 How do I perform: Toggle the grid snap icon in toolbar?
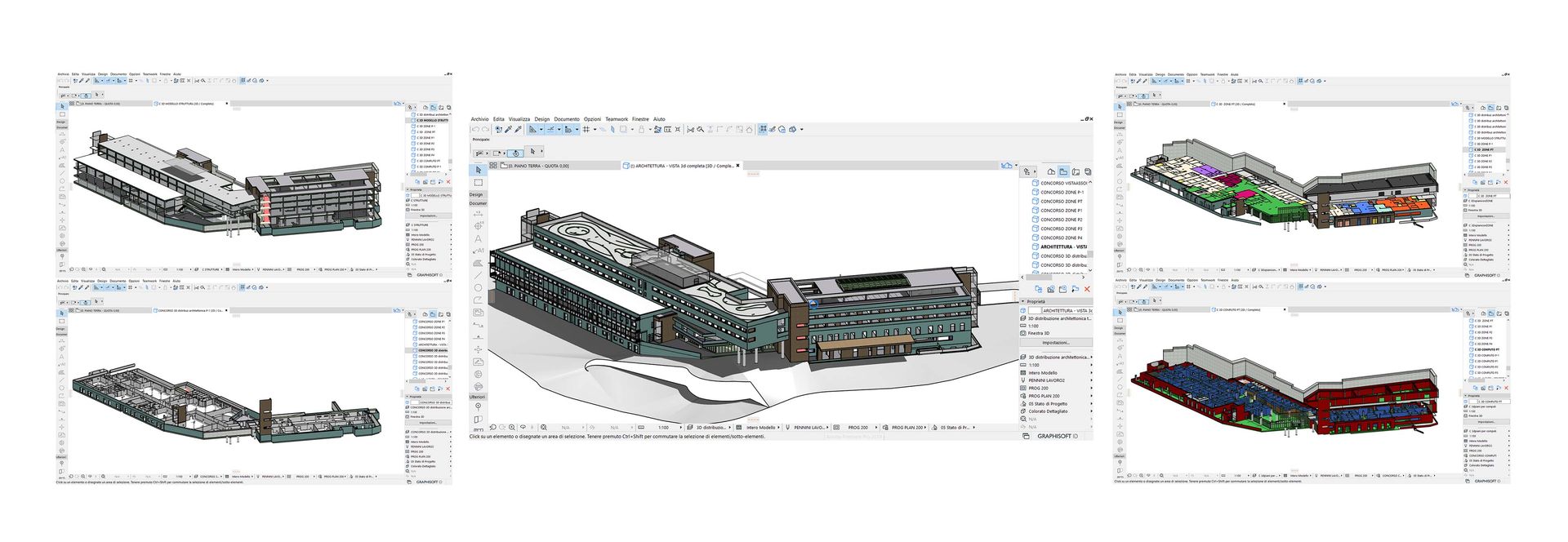click(x=586, y=129)
